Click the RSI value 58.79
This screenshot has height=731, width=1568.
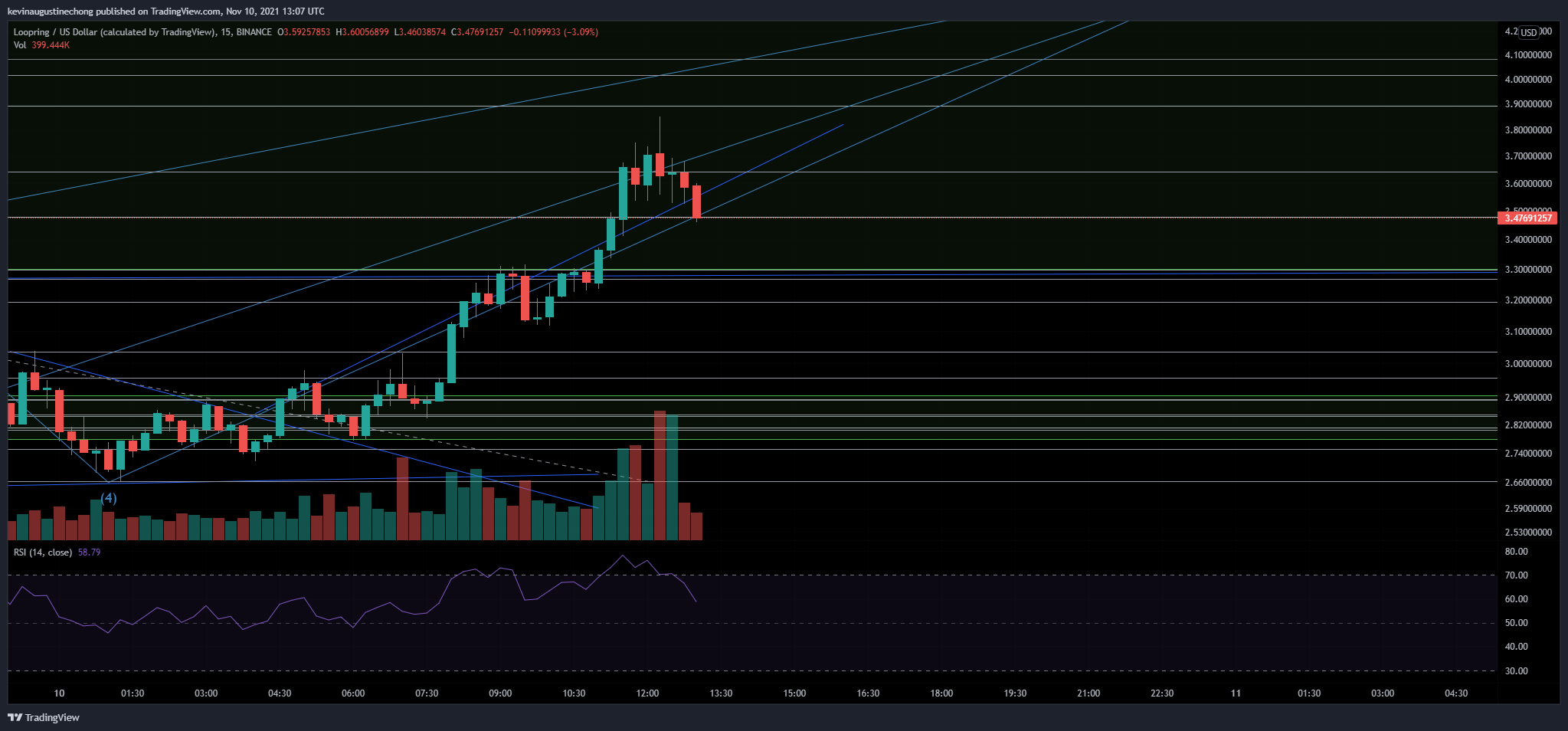89,552
